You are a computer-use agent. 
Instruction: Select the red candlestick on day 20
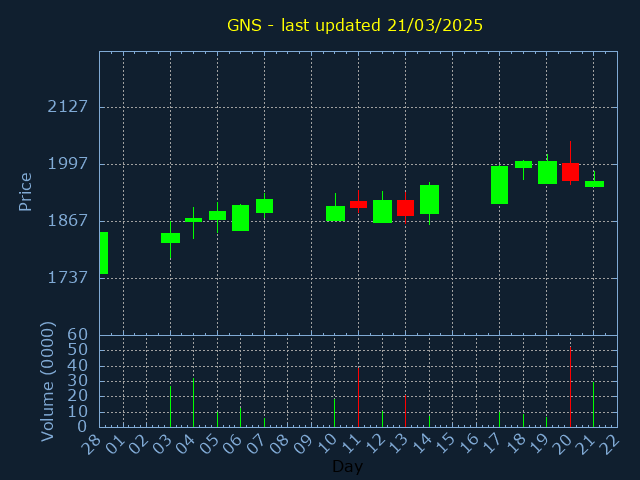coord(570,172)
